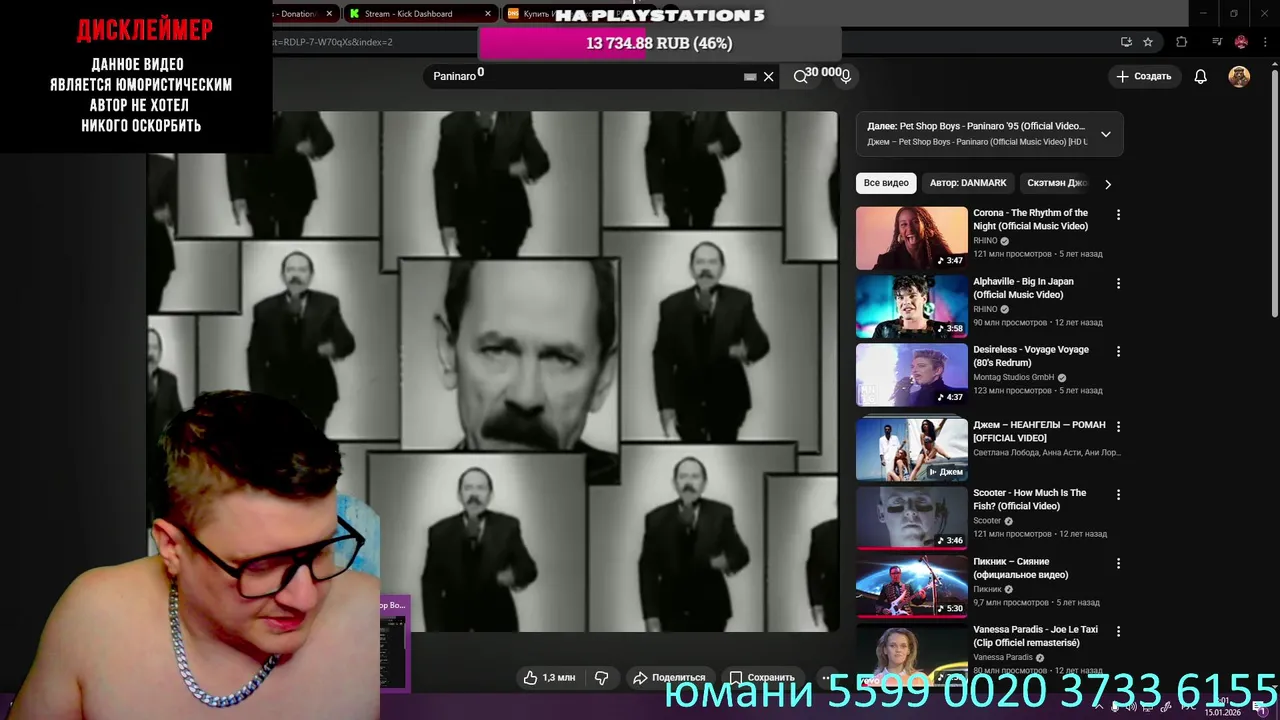Like the video with 1,3 млн likes
1280x720 pixels.
coord(549,677)
